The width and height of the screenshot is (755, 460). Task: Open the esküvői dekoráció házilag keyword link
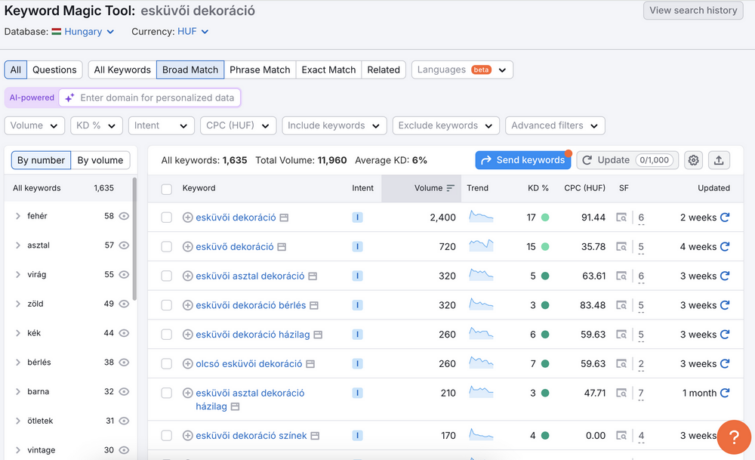[253, 335]
